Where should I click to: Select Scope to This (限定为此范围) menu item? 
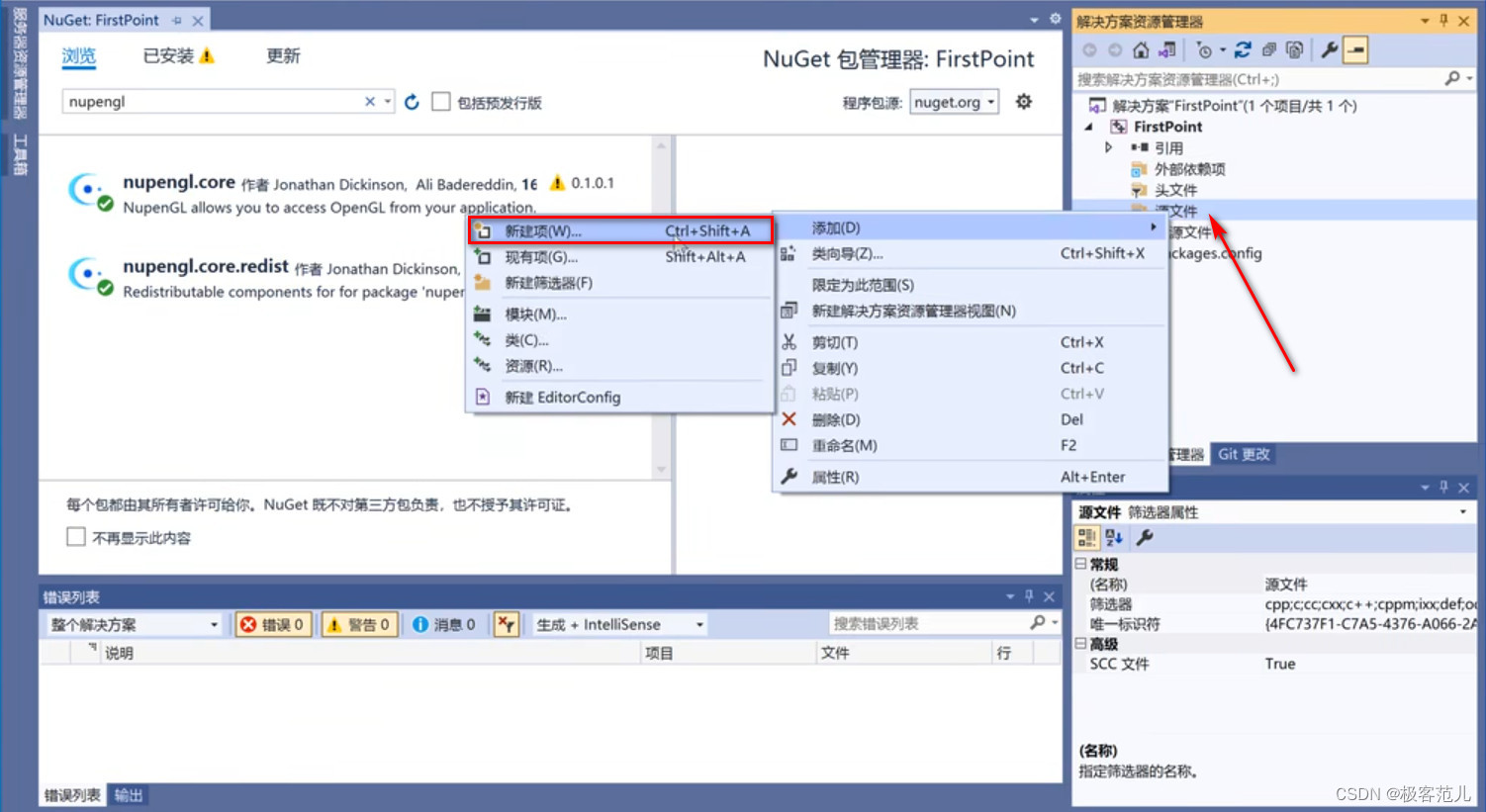coord(970,285)
